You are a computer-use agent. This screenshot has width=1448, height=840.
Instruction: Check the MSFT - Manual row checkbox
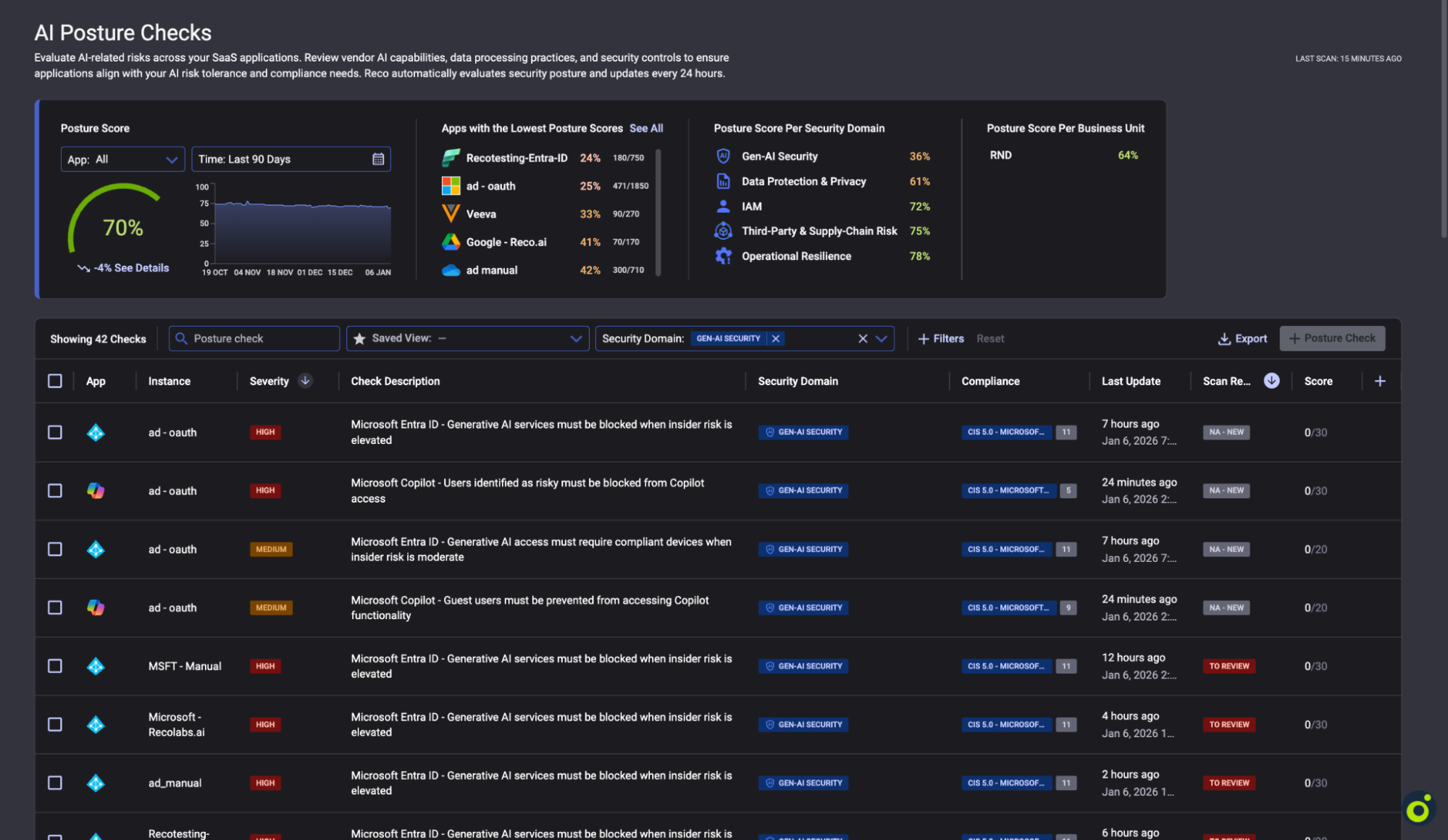point(55,666)
